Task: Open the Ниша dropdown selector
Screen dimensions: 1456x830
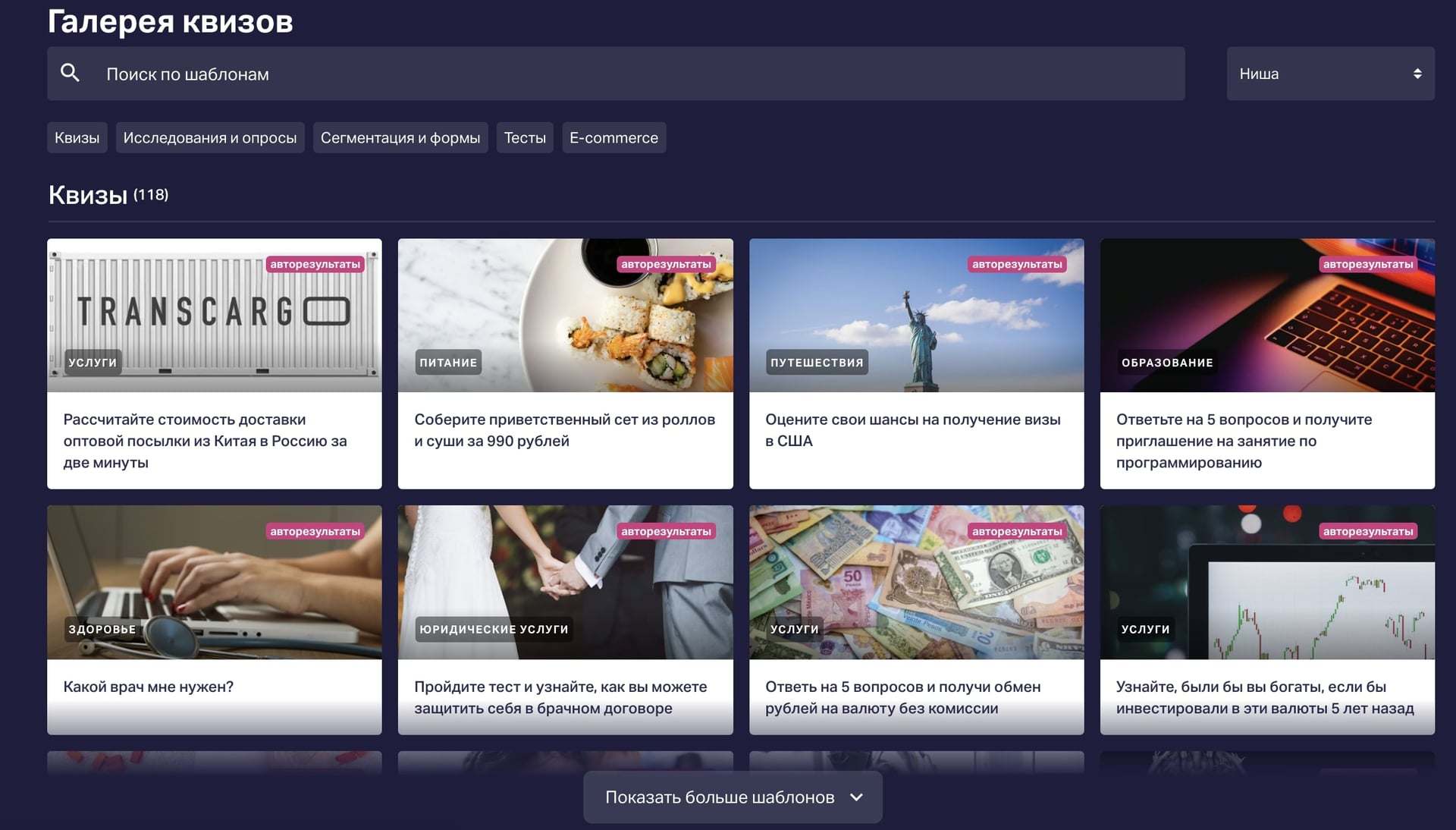Action: tap(1329, 74)
